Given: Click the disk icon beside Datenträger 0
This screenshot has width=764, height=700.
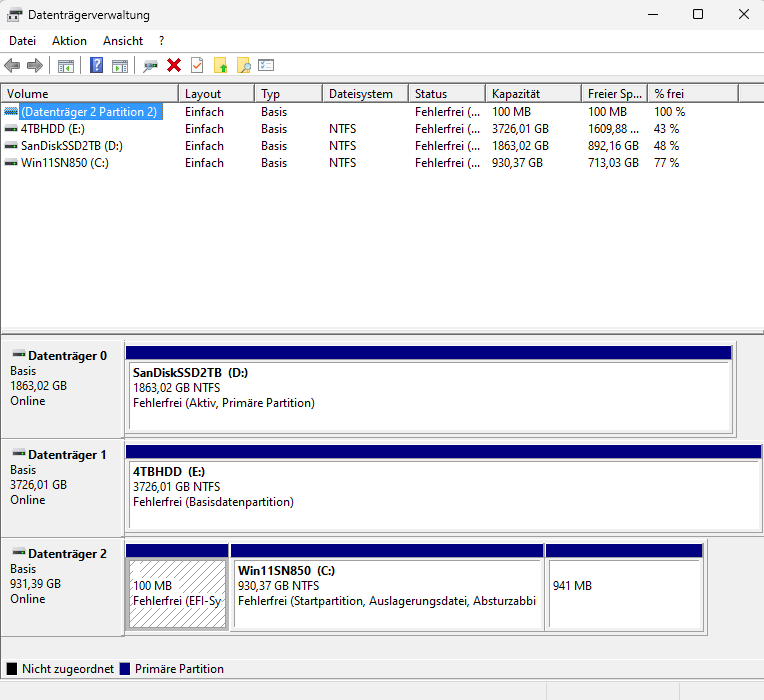Looking at the screenshot, I should (x=19, y=354).
